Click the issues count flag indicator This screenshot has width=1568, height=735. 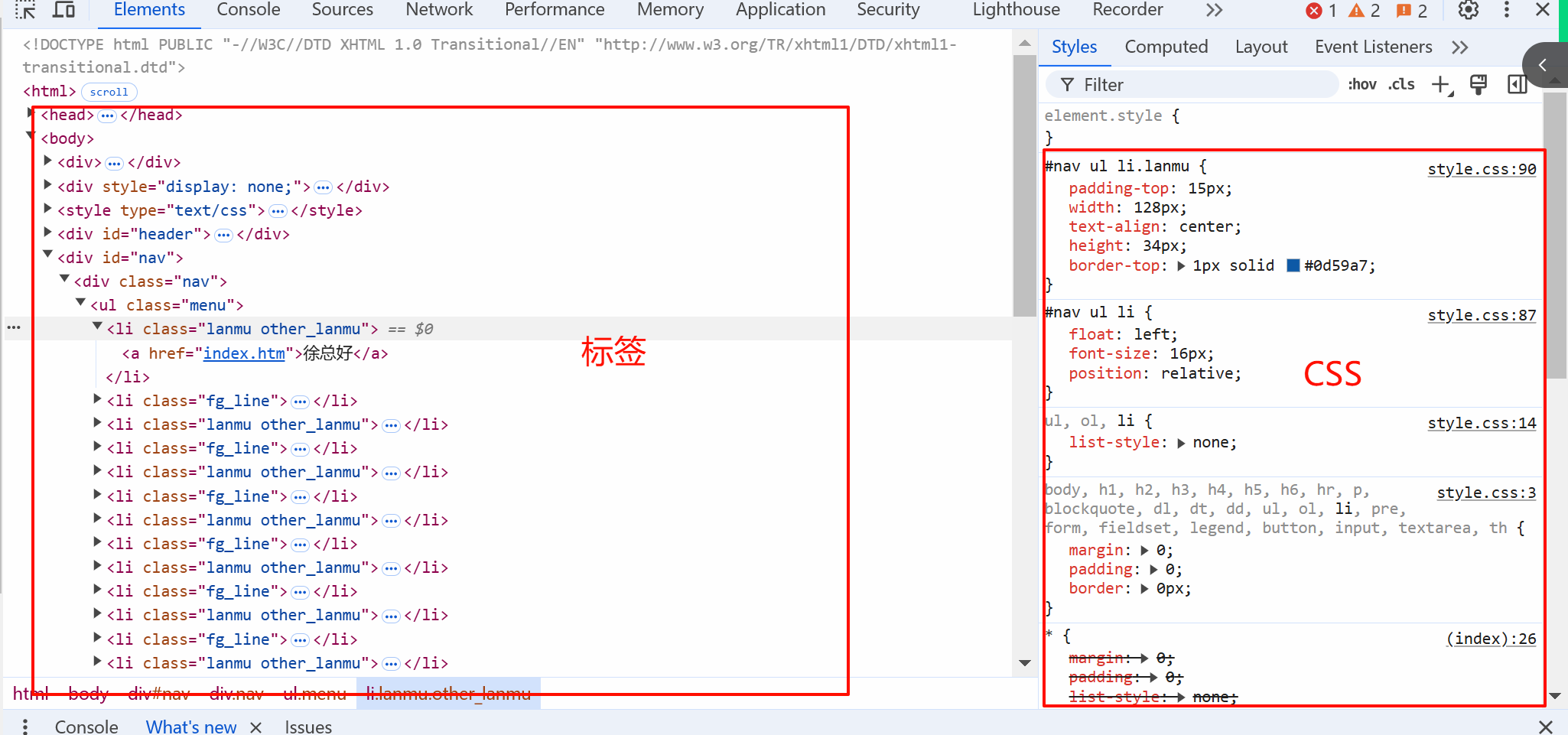(x=1412, y=11)
